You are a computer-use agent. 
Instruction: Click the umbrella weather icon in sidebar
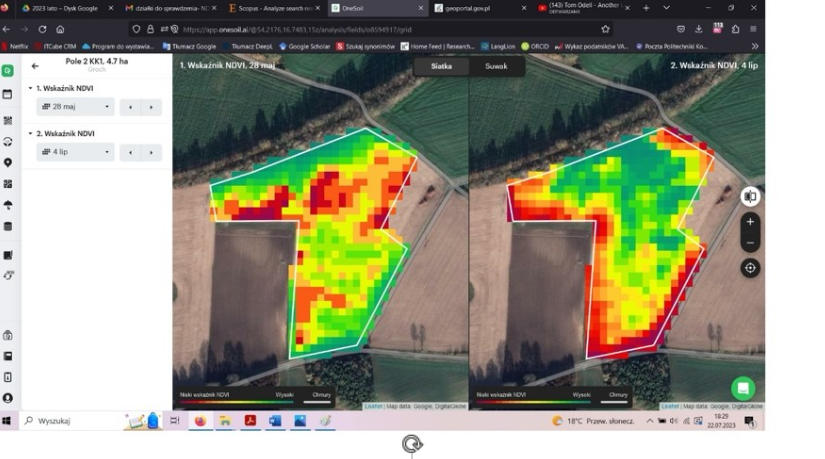click(x=8, y=205)
